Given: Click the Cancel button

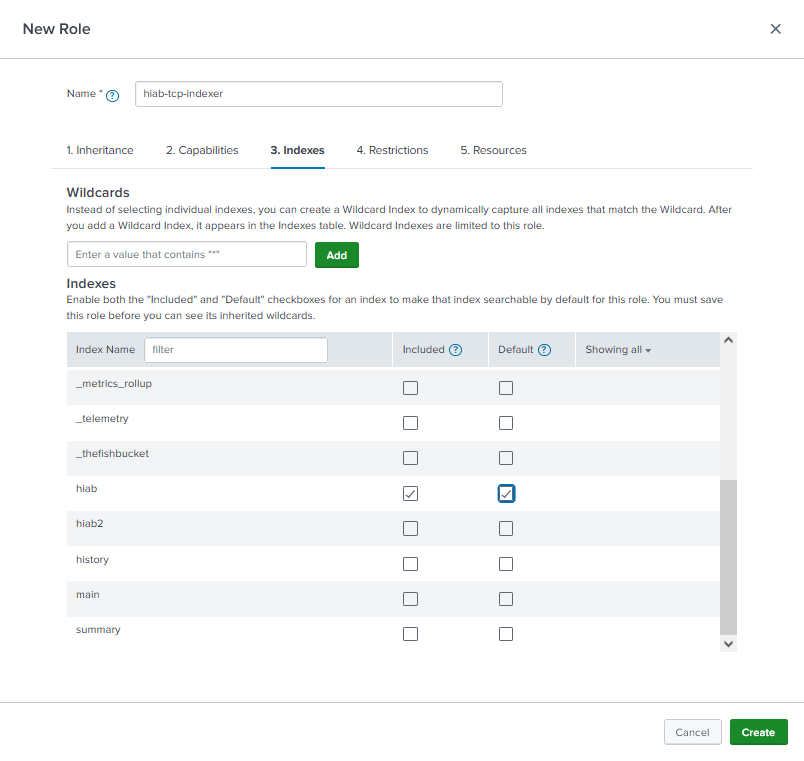Looking at the screenshot, I should [692, 732].
